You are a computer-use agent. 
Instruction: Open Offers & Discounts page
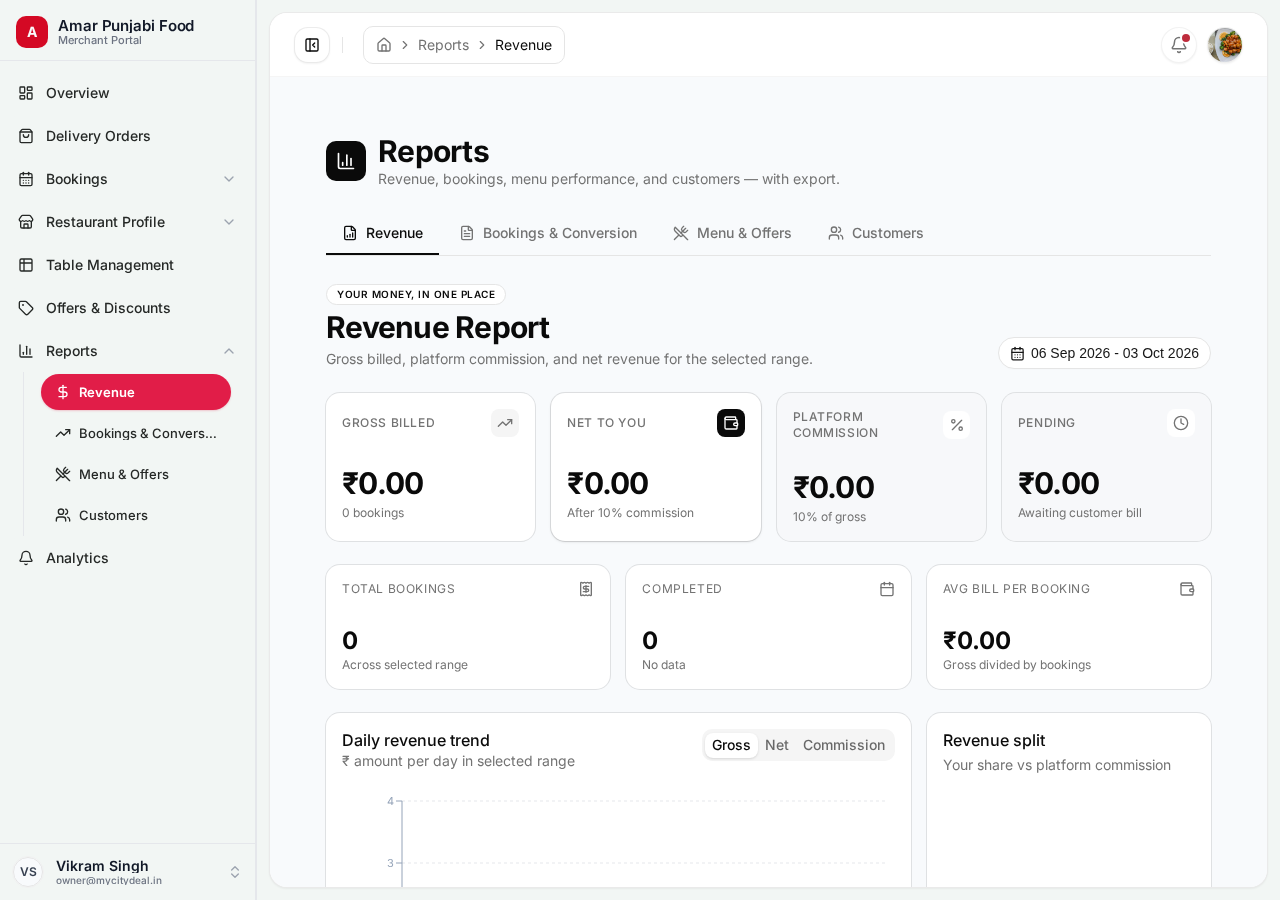(128, 308)
